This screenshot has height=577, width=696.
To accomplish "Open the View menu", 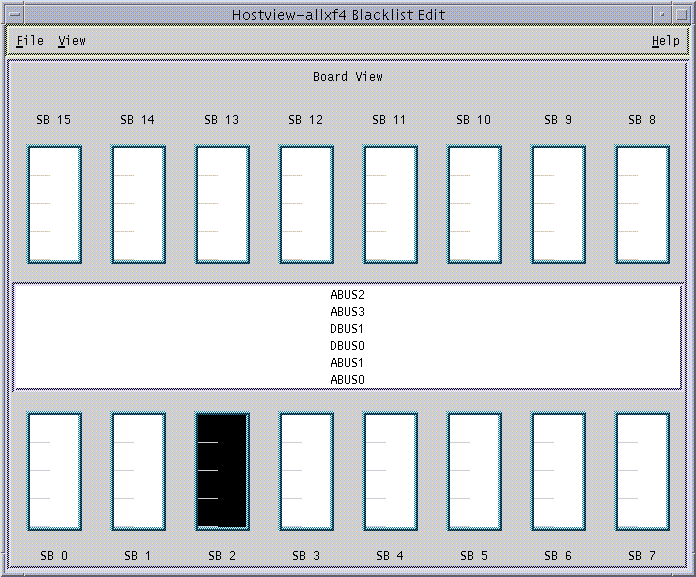I will (x=72, y=41).
